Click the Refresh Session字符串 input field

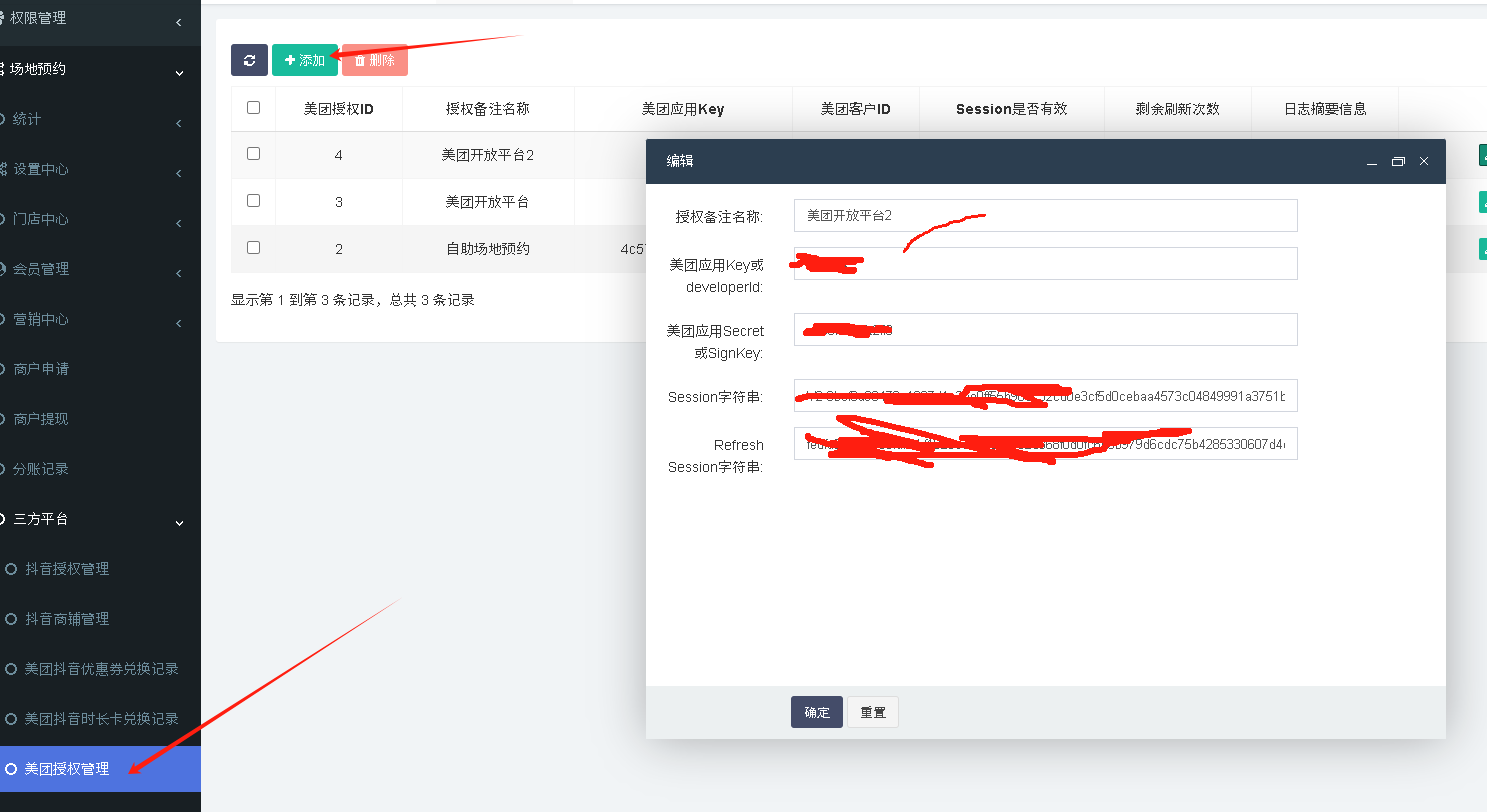tap(1045, 443)
